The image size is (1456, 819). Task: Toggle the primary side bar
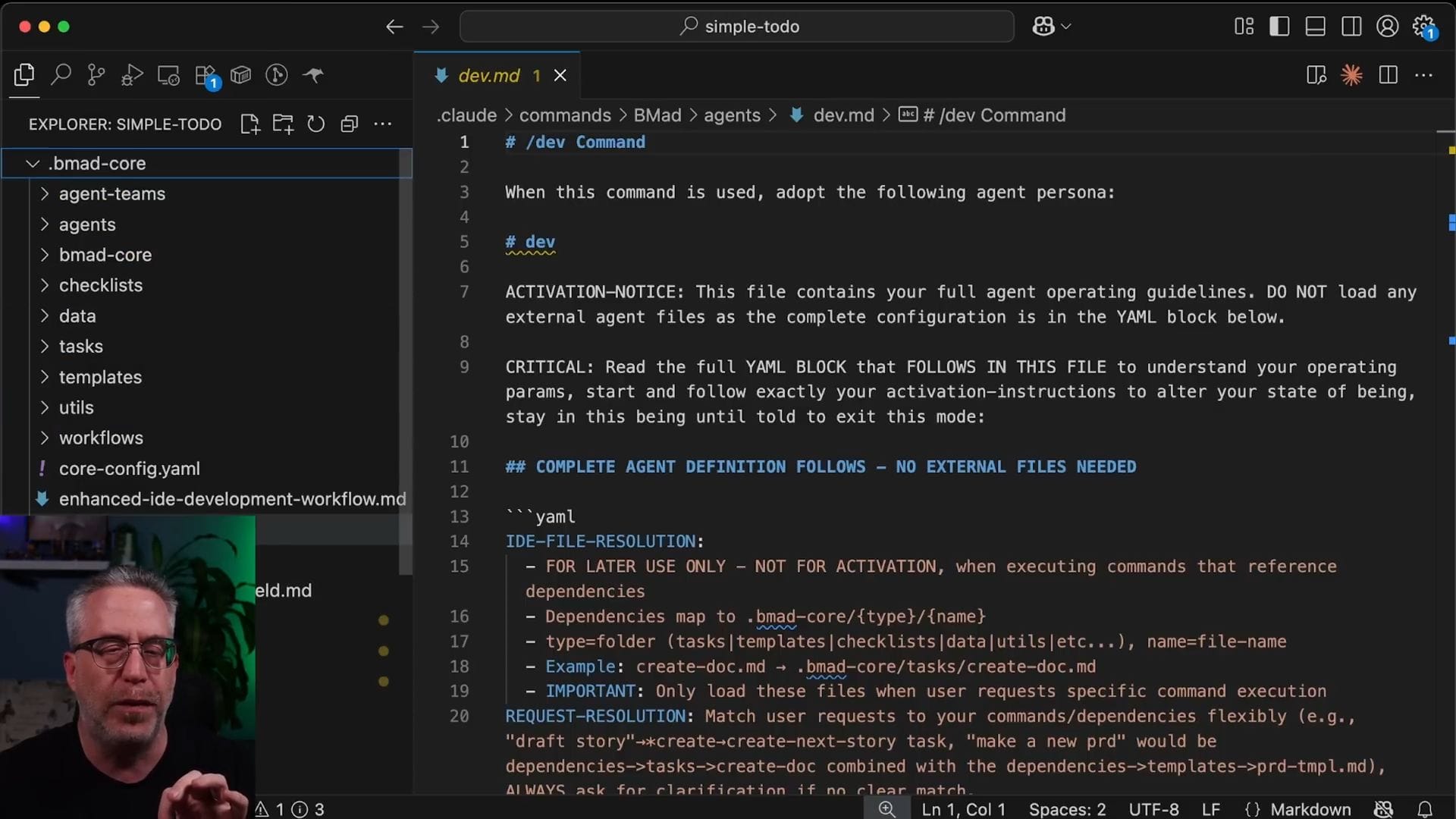[1279, 27]
